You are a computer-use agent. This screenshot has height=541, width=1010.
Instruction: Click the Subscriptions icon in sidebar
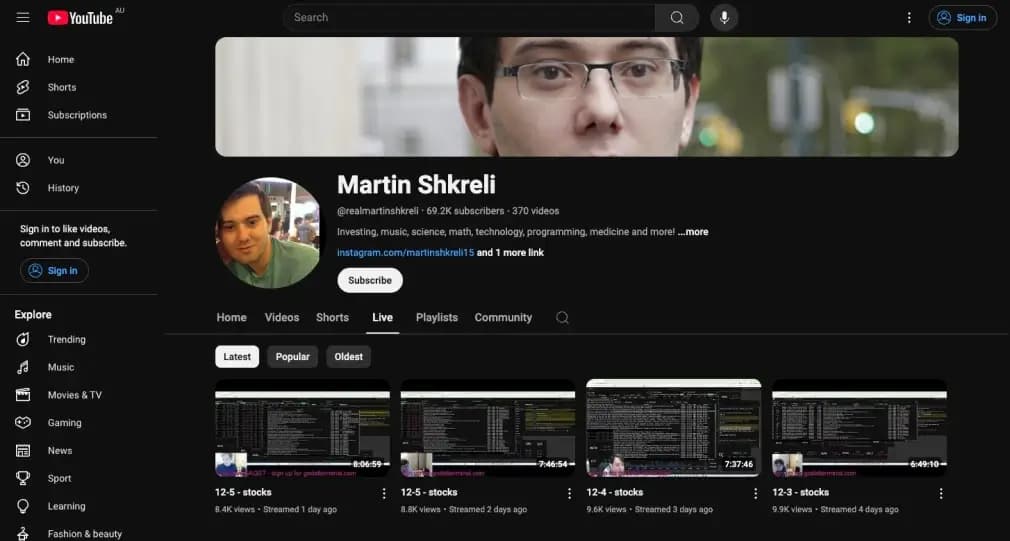point(23,115)
